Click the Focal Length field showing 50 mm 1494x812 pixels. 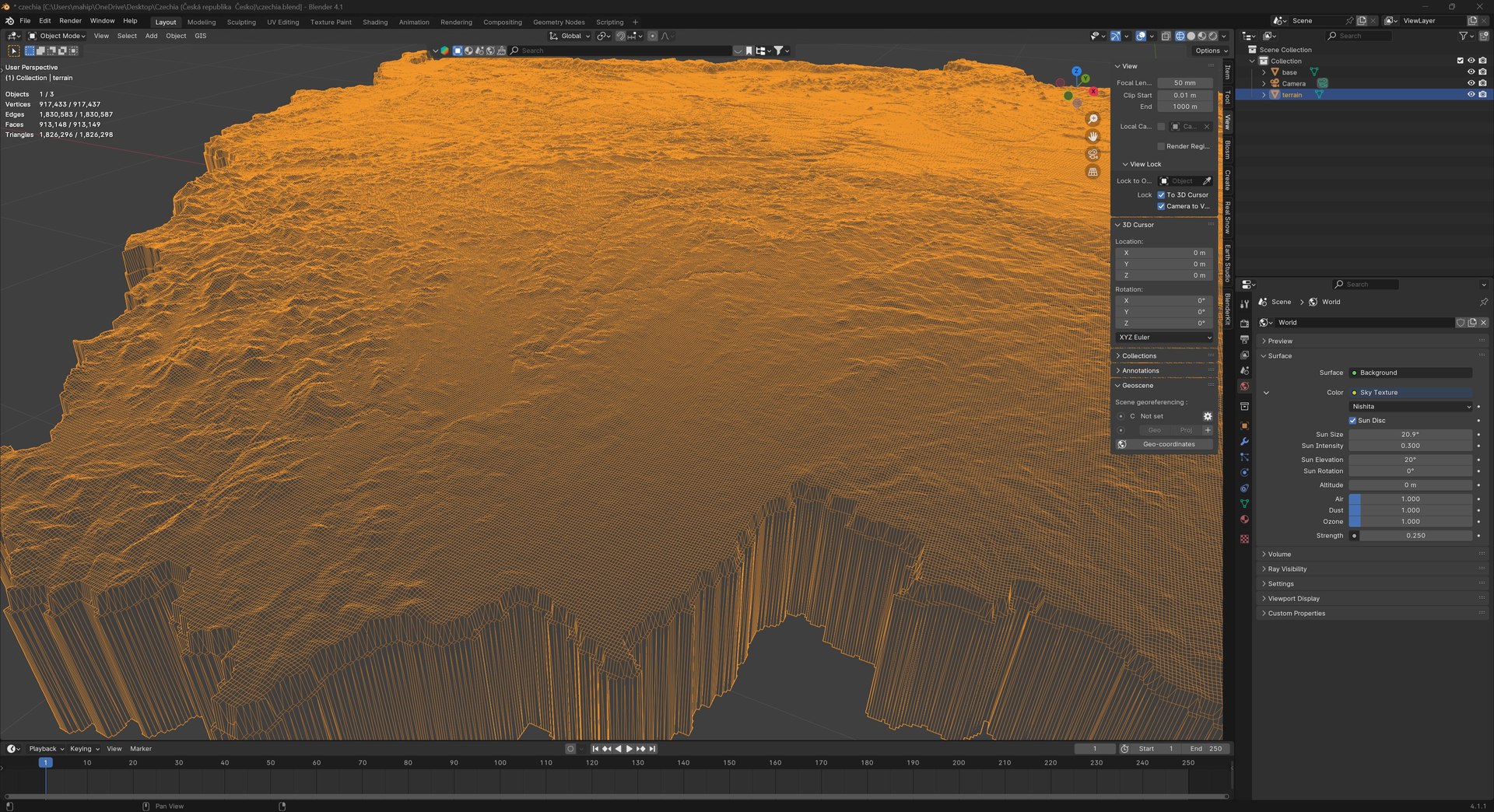click(1184, 83)
